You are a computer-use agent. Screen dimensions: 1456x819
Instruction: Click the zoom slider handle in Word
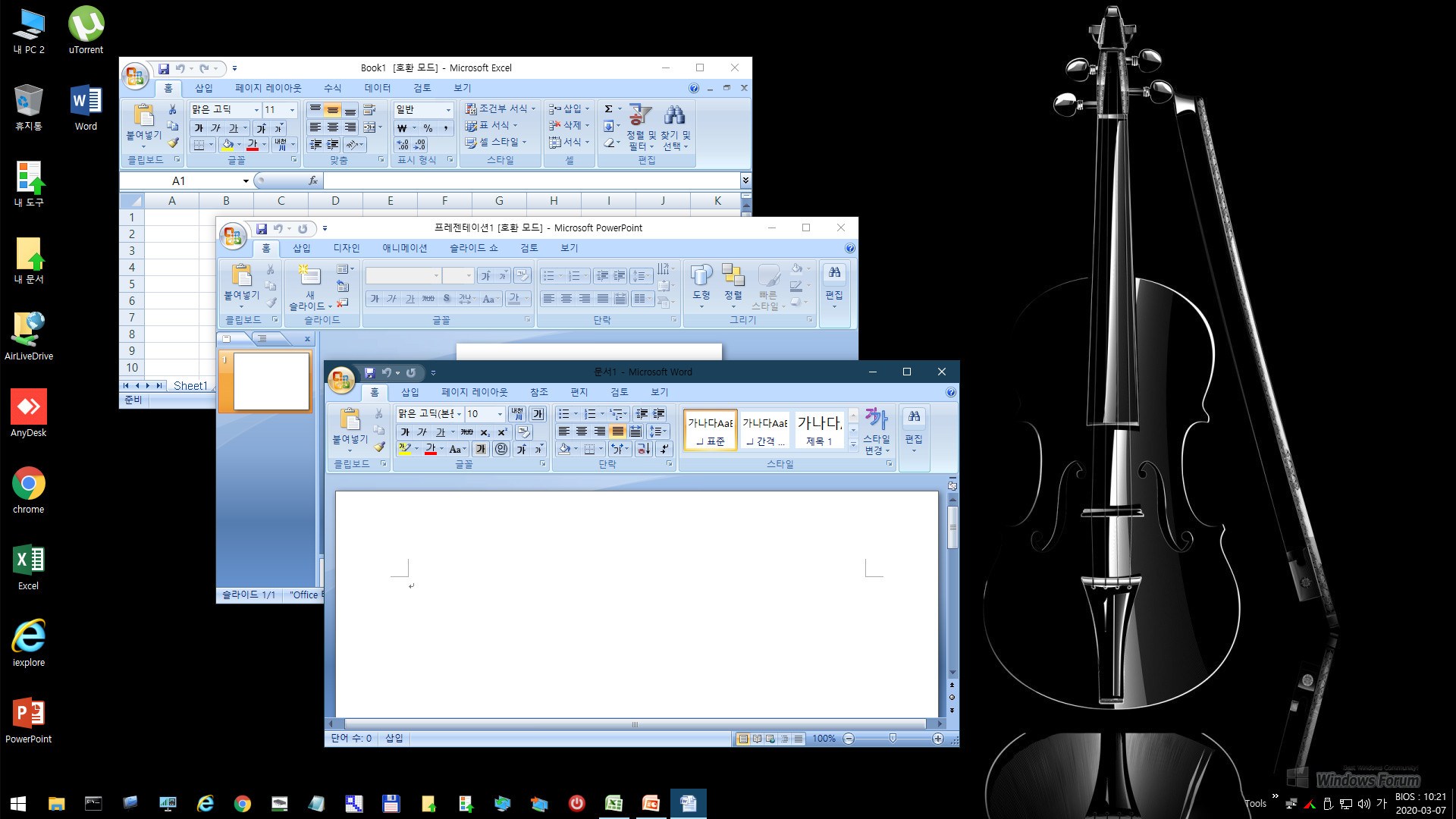pyautogui.click(x=893, y=739)
